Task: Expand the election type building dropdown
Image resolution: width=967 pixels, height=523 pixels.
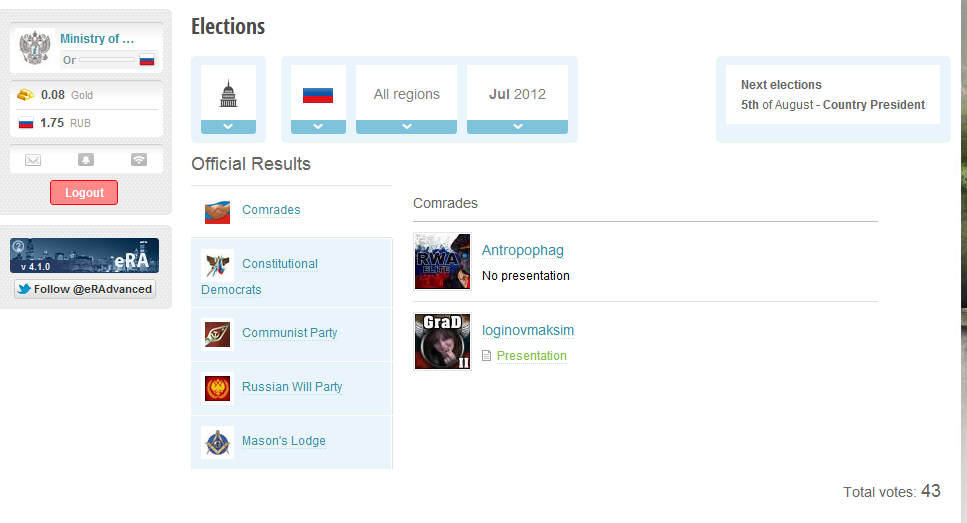Action: [x=228, y=127]
